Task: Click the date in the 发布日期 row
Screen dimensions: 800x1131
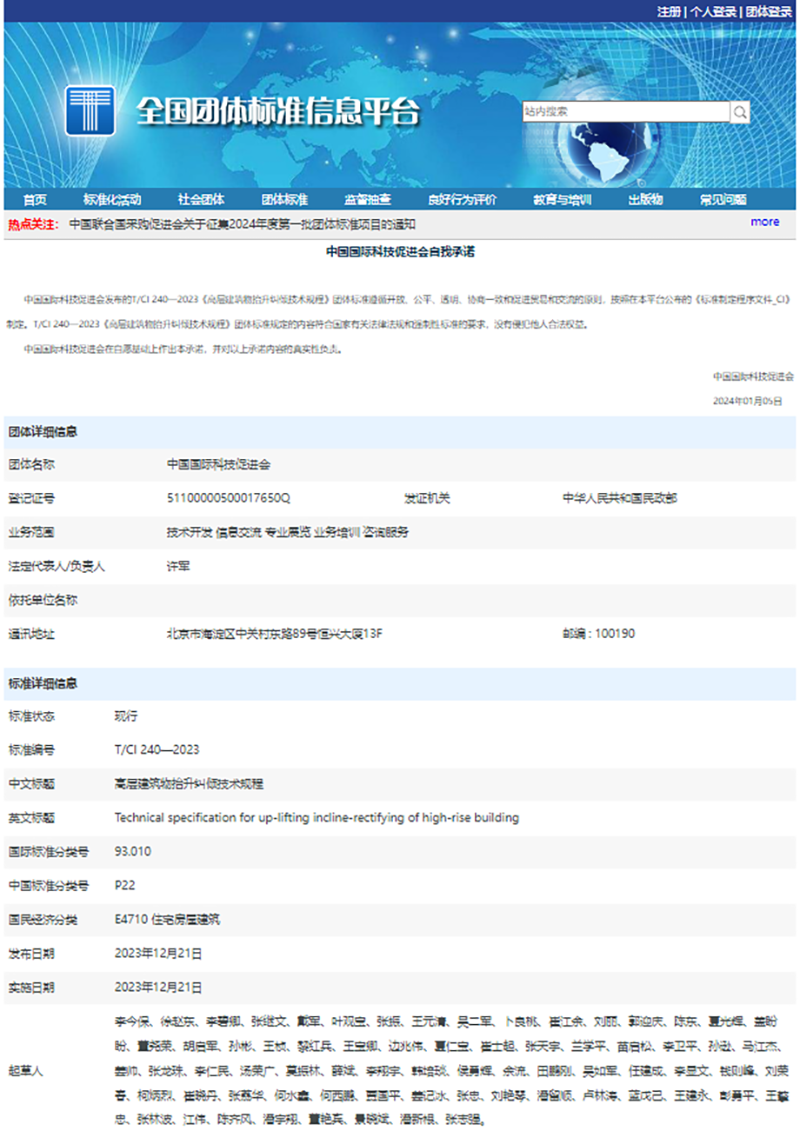Action: (158, 954)
